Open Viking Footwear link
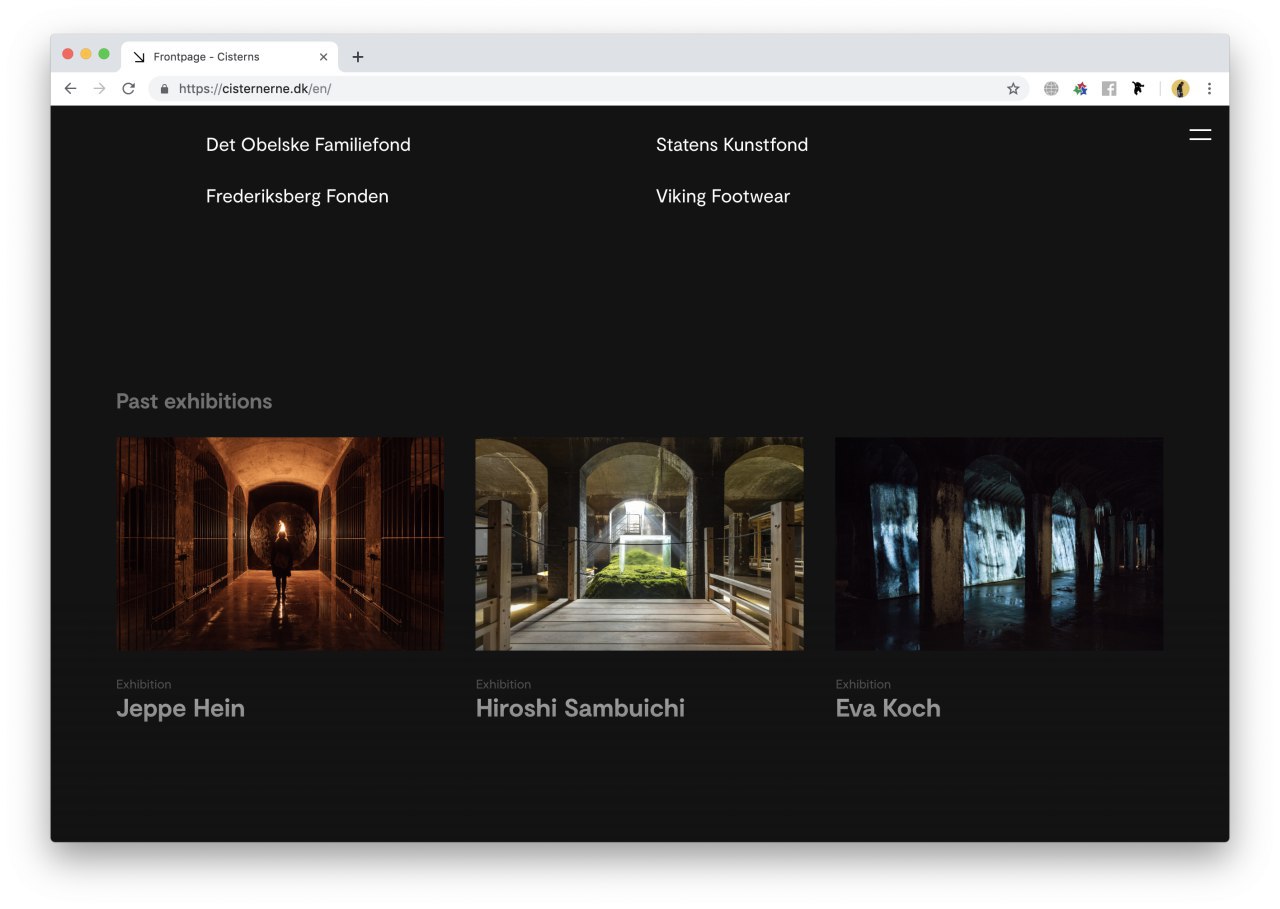This screenshot has height=909, width=1280. point(723,197)
